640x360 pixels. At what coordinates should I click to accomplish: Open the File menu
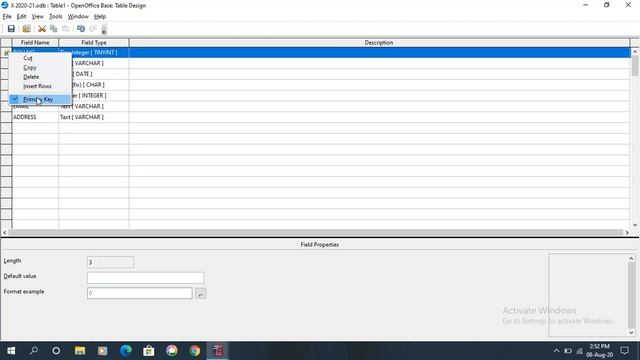pyautogui.click(x=7, y=16)
